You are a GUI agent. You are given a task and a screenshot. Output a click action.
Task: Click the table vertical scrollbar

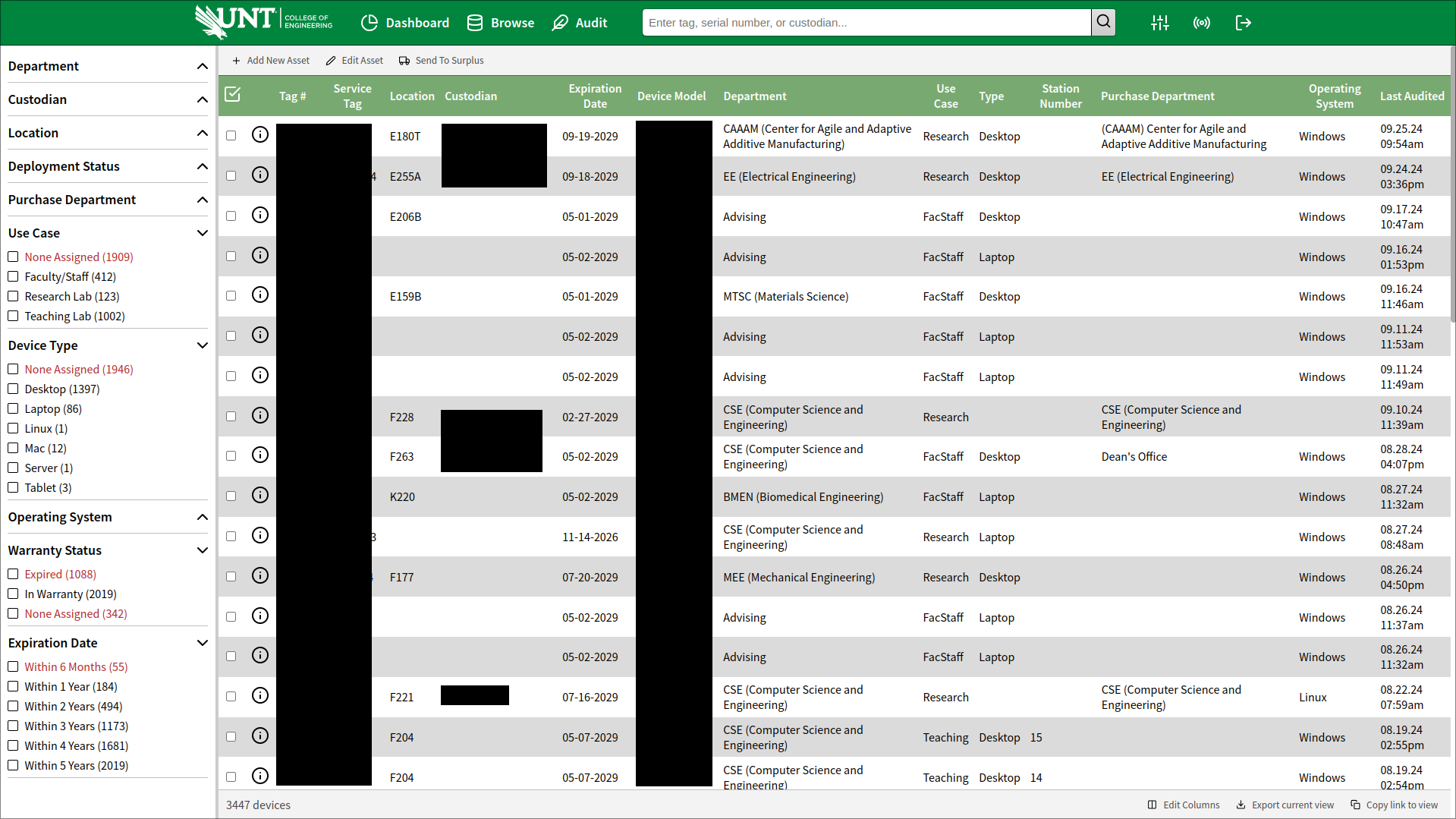pyautogui.click(x=1452, y=184)
